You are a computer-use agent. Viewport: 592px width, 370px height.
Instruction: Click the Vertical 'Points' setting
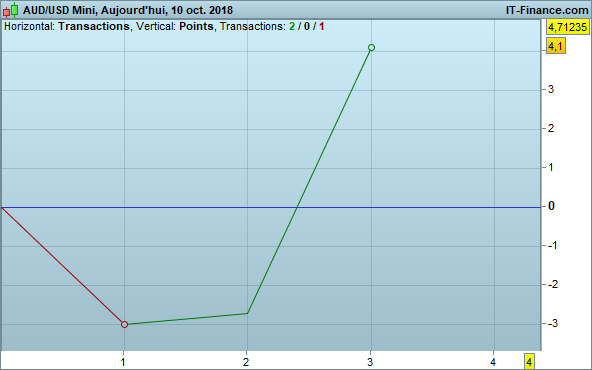(196, 26)
